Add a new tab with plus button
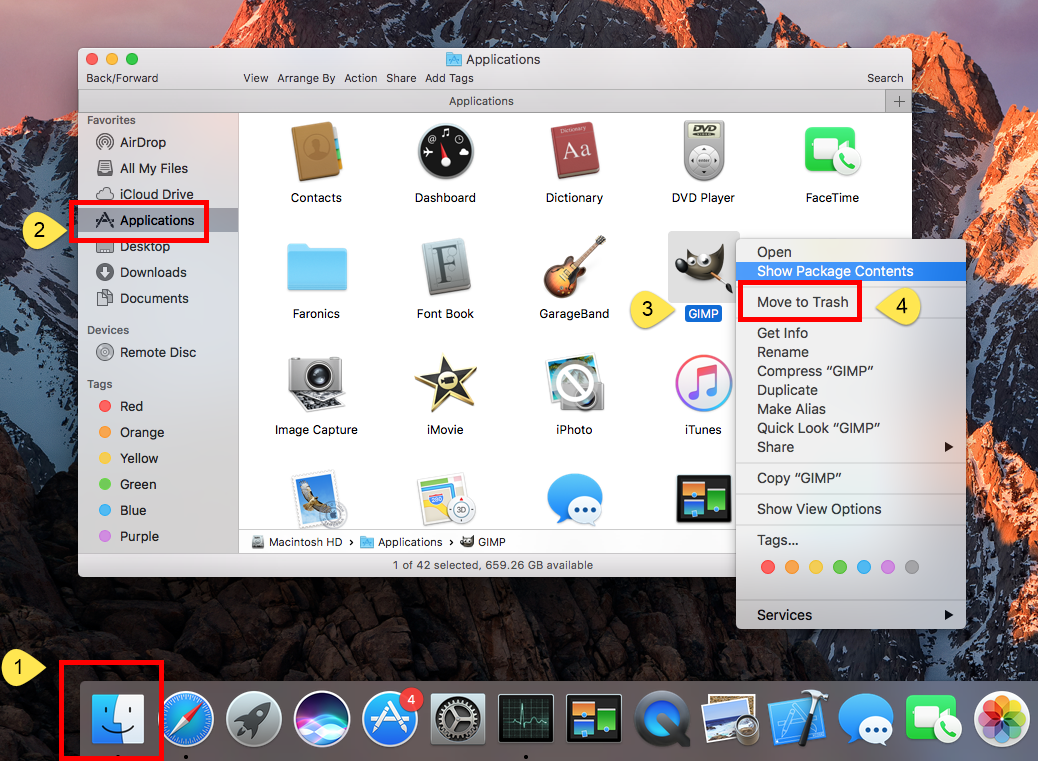This screenshot has width=1038, height=761. click(x=899, y=101)
